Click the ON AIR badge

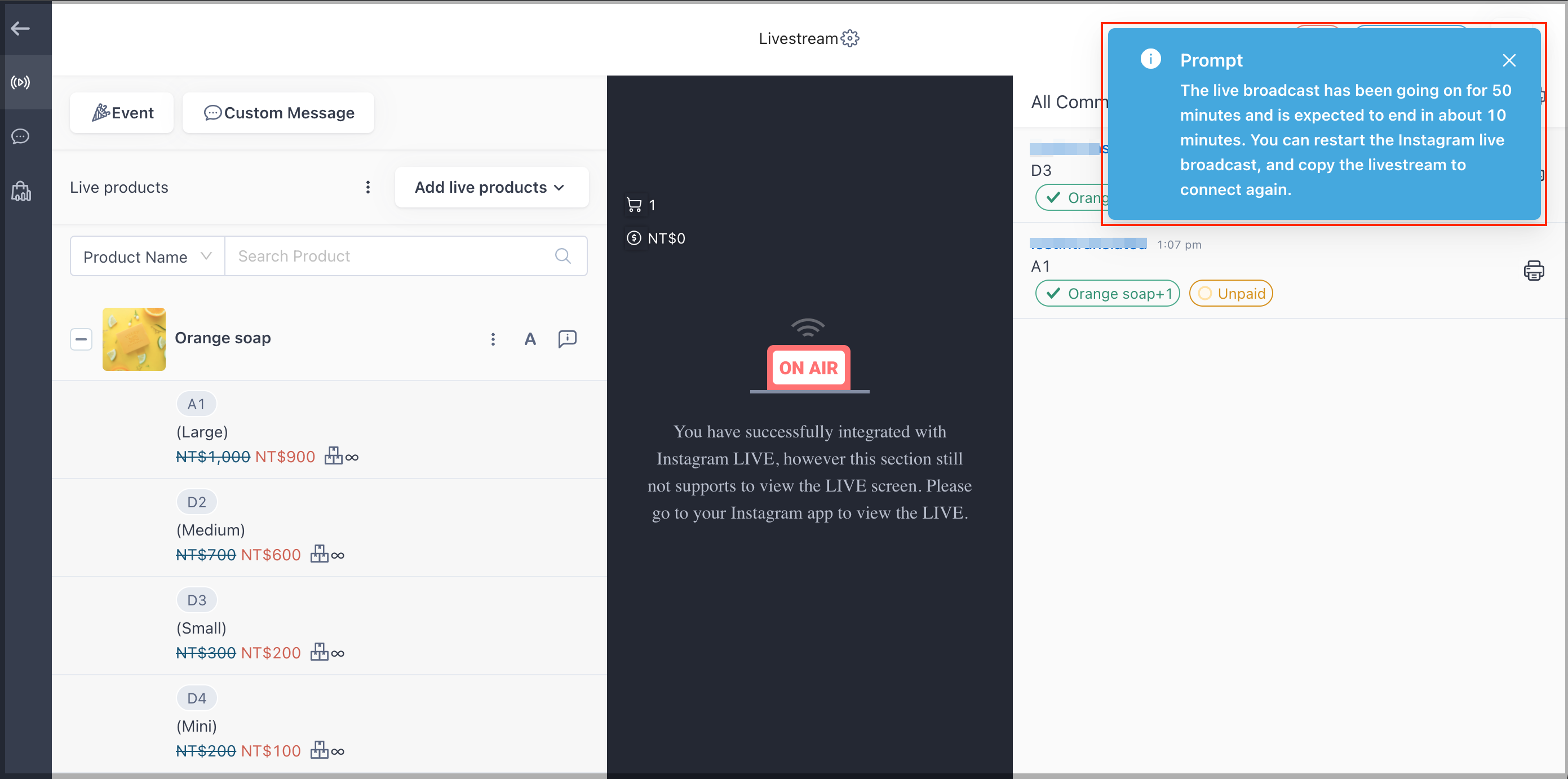(808, 368)
